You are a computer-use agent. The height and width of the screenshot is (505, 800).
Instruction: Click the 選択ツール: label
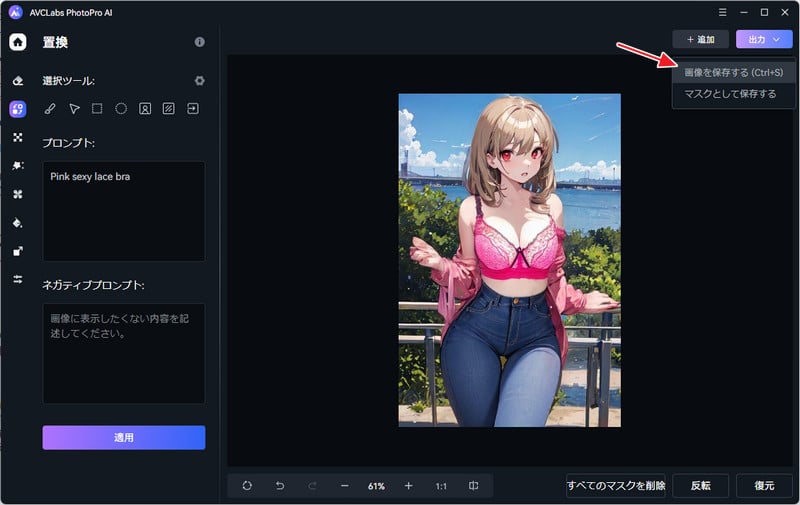point(68,81)
